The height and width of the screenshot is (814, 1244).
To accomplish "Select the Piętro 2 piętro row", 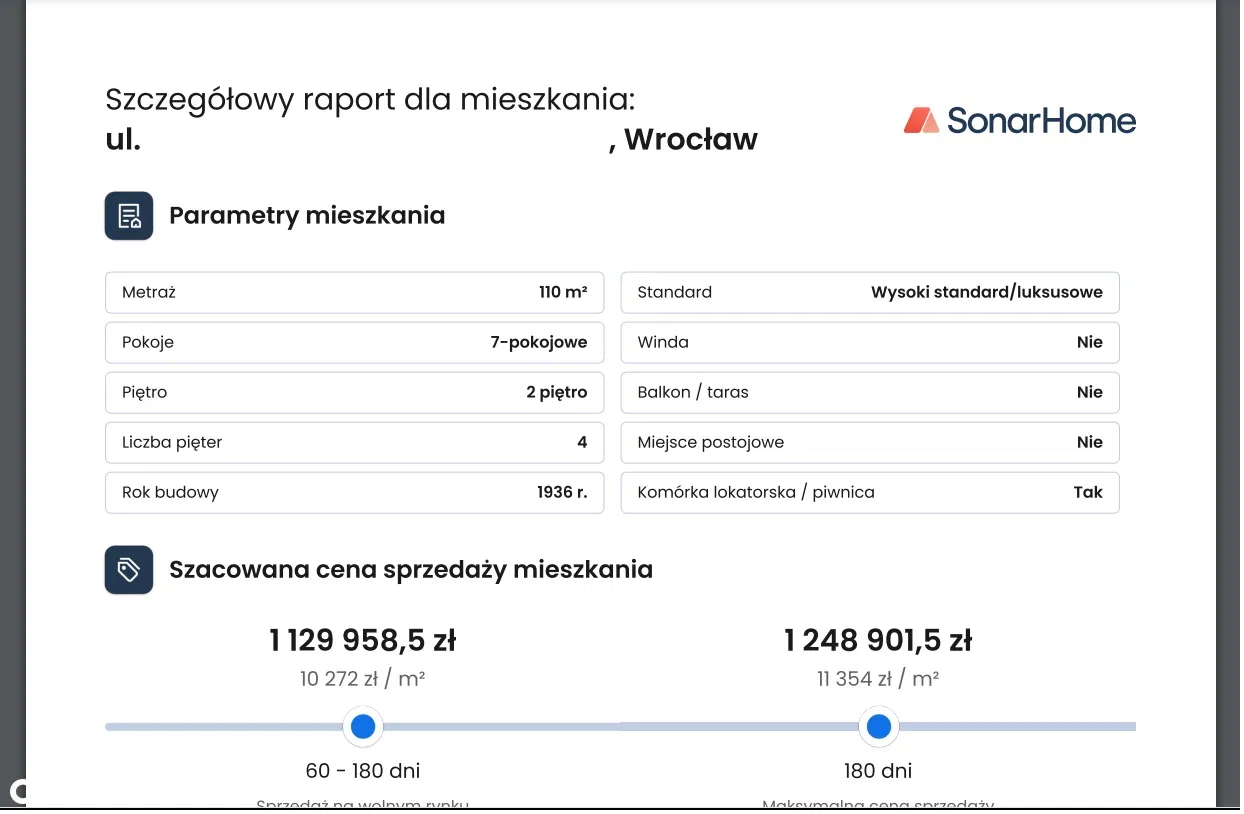I will click(354, 393).
